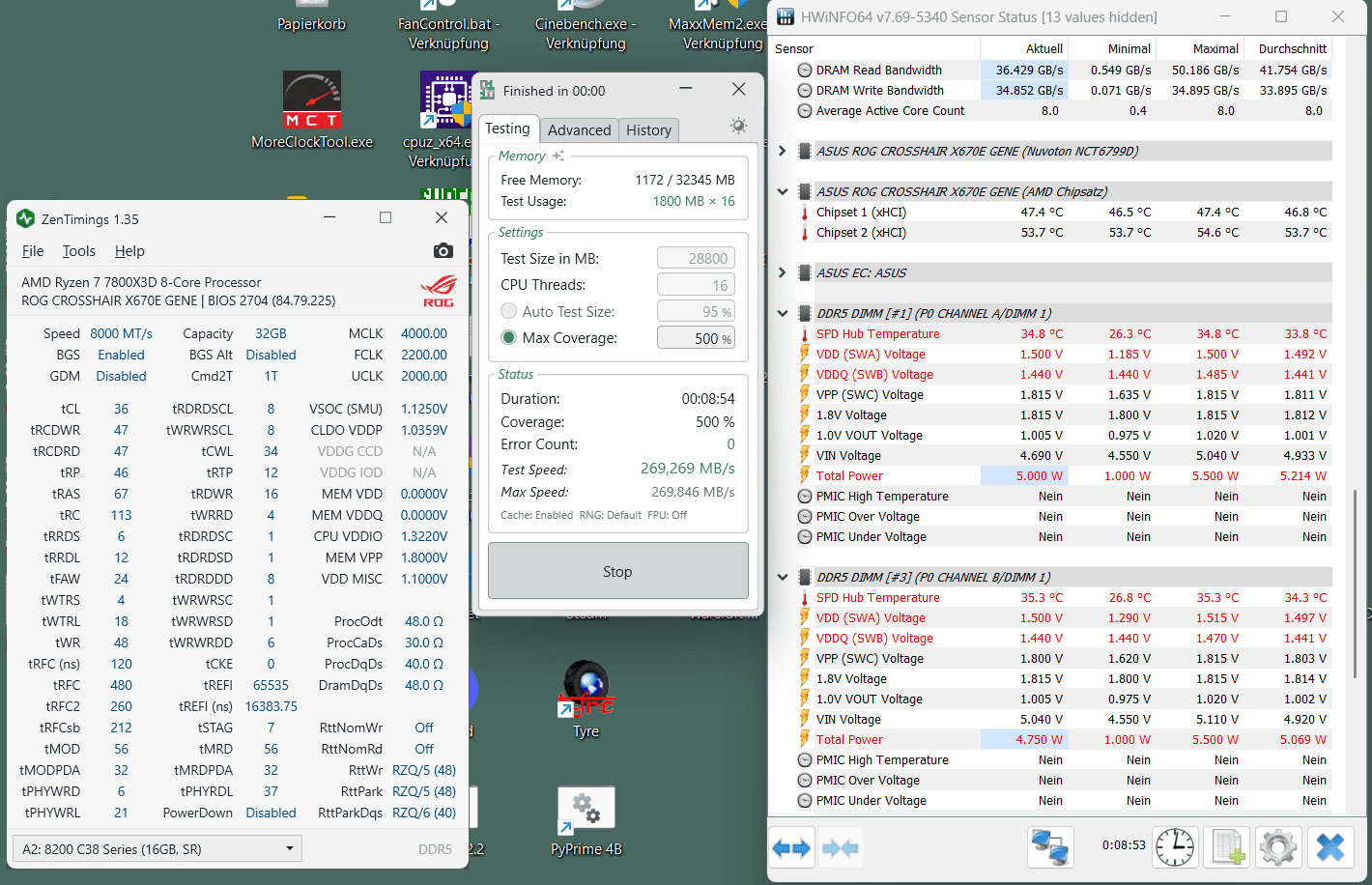Switch to the Advanced tab
The height and width of the screenshot is (885, 1372).
click(579, 129)
